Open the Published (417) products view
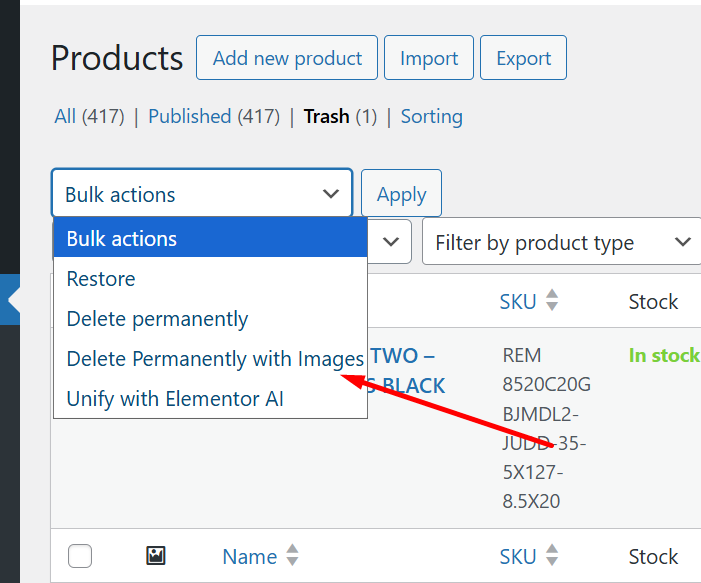701x583 pixels. tap(213, 116)
